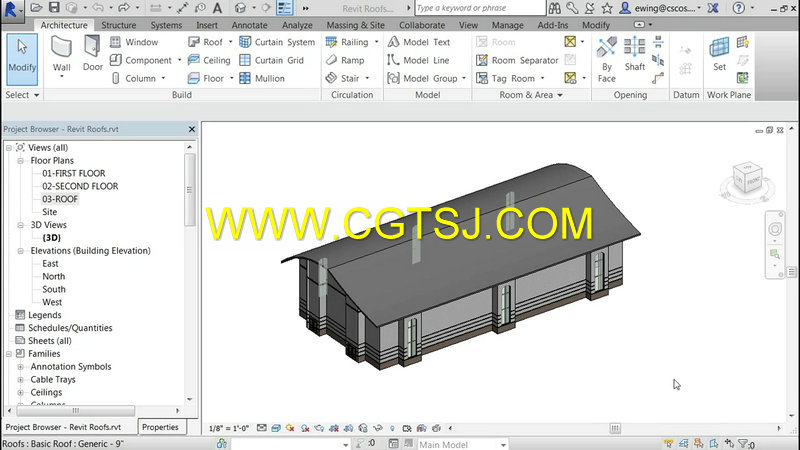Close the Project Browser panel

pyautogui.click(x=192, y=129)
